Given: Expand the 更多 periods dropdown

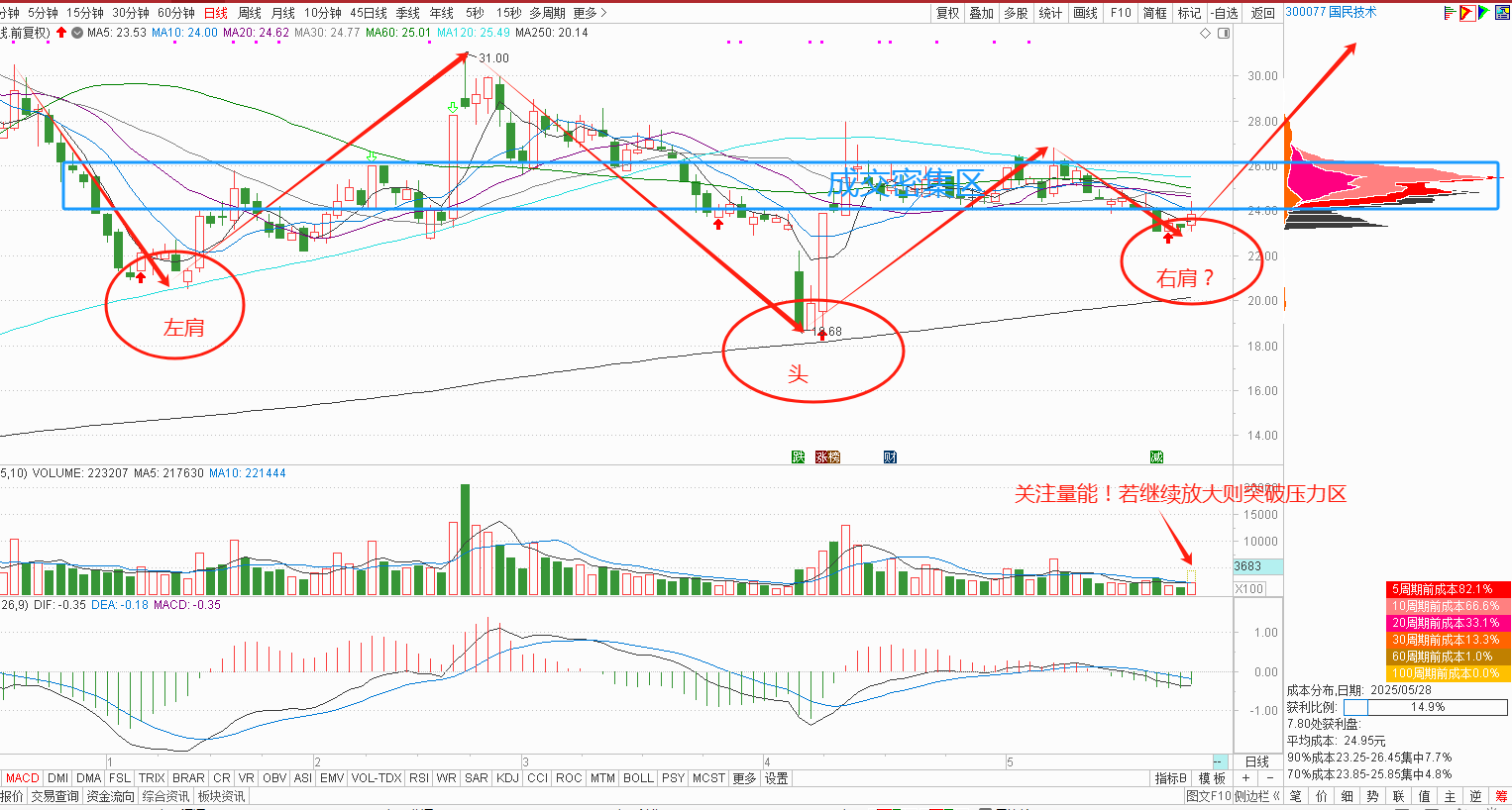Looking at the screenshot, I should coord(590,13).
